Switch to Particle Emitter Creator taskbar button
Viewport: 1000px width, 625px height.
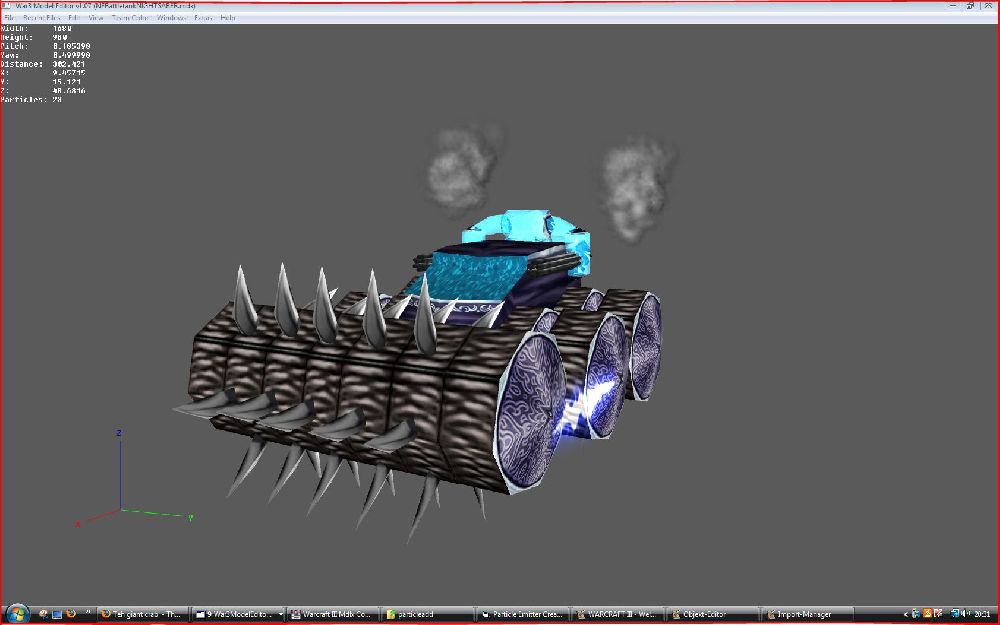(x=523, y=614)
